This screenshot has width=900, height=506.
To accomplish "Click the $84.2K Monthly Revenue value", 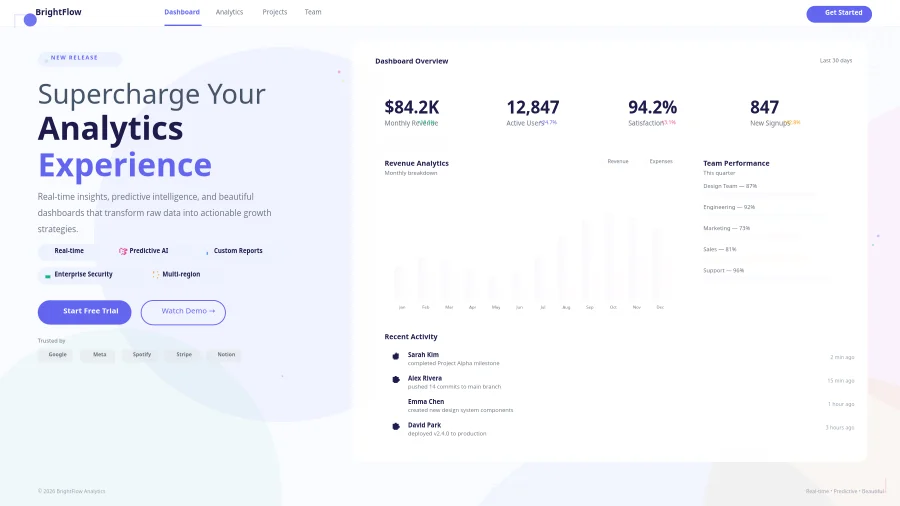I will pyautogui.click(x=412, y=107).
